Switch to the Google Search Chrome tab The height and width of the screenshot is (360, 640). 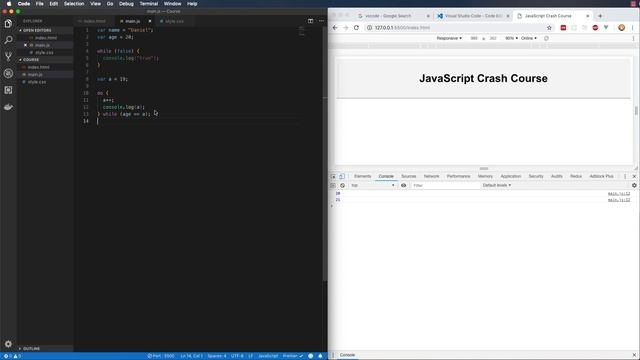click(x=389, y=16)
